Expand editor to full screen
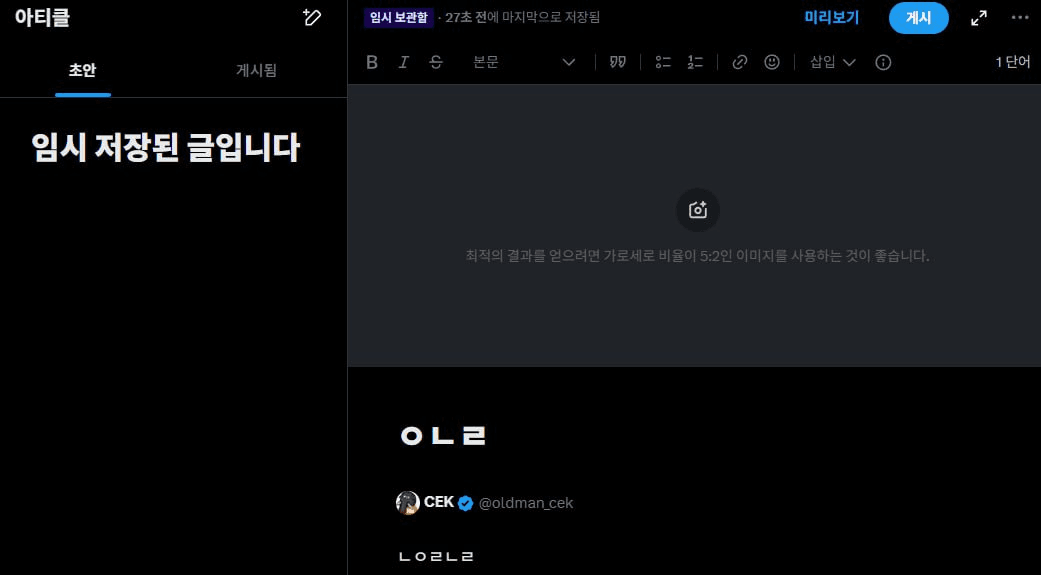 (979, 18)
